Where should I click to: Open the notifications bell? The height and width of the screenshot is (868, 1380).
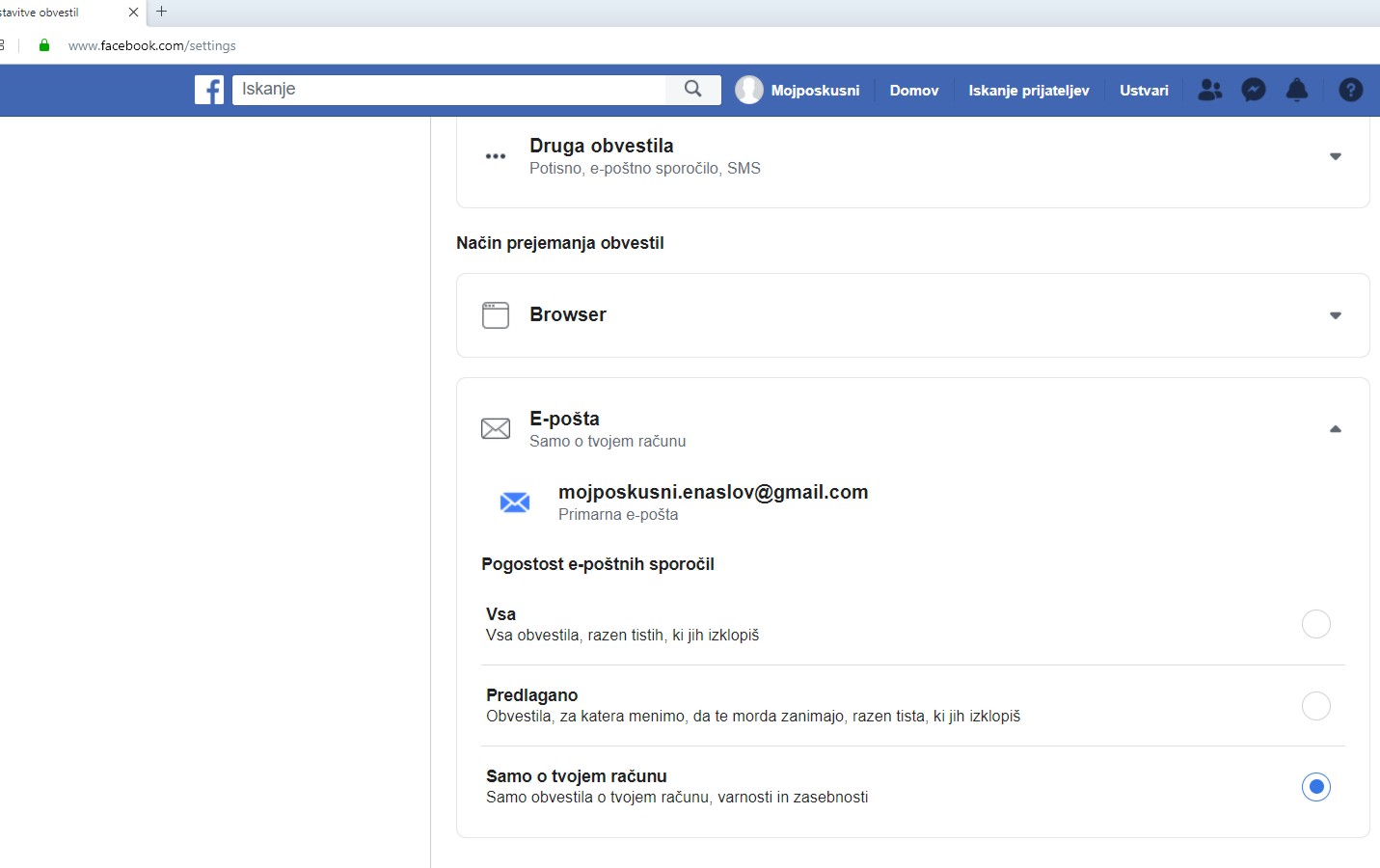pyautogui.click(x=1297, y=90)
